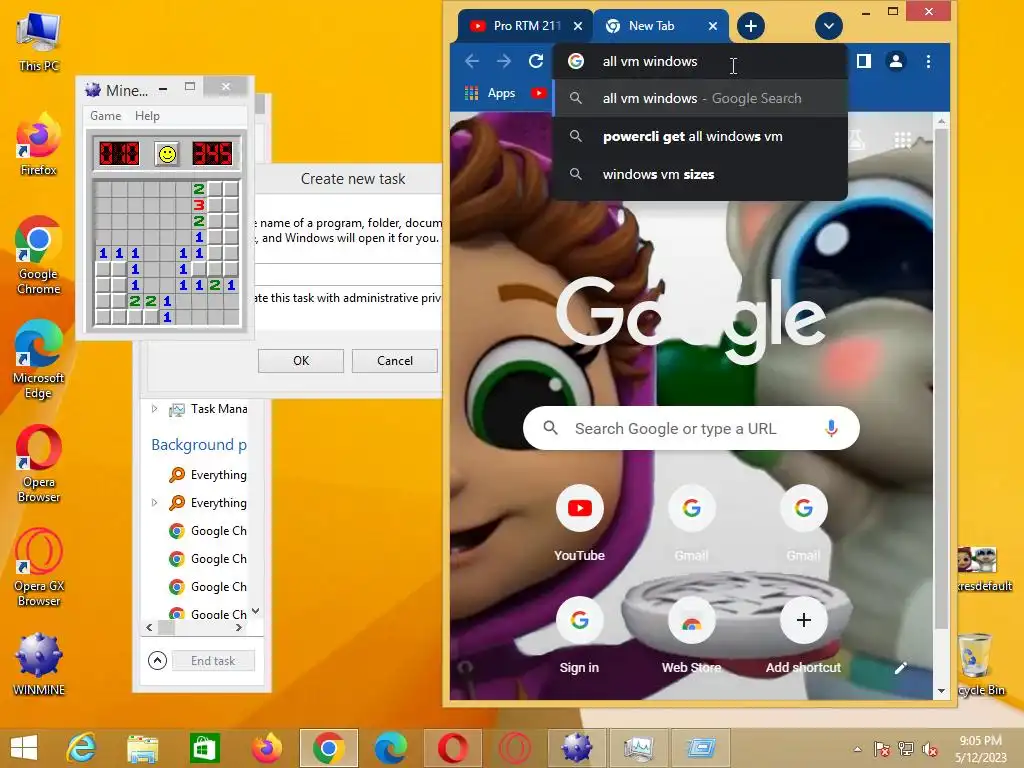The height and width of the screenshot is (768, 1024).
Task: Open YouTube shortcut tile
Action: (x=579, y=522)
